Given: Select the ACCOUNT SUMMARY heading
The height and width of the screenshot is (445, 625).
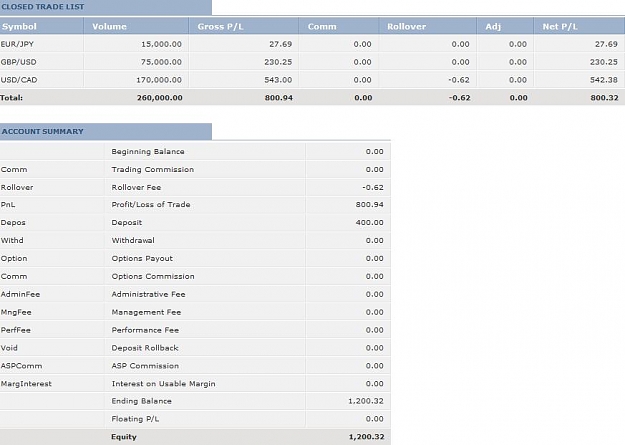Looking at the screenshot, I should coord(42,132).
